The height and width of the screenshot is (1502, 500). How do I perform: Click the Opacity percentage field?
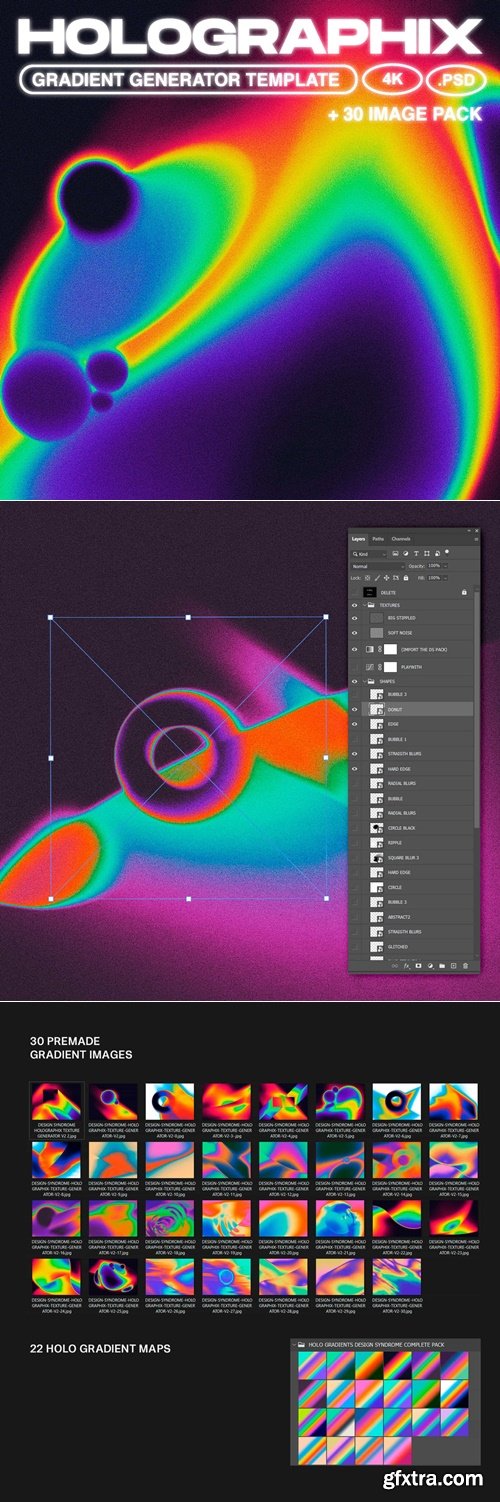[435, 566]
